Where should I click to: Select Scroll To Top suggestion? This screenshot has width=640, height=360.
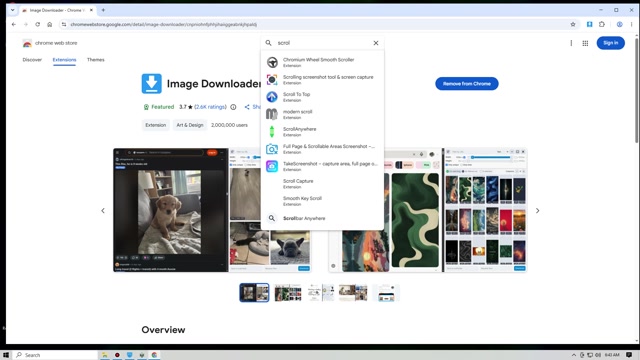point(322,97)
